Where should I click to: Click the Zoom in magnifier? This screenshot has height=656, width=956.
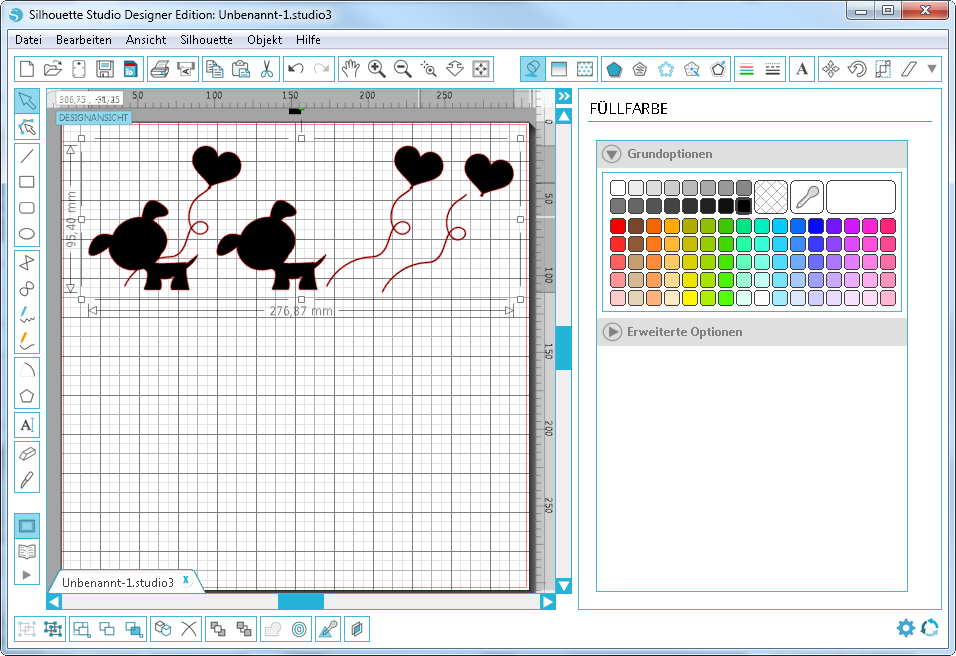[377, 69]
